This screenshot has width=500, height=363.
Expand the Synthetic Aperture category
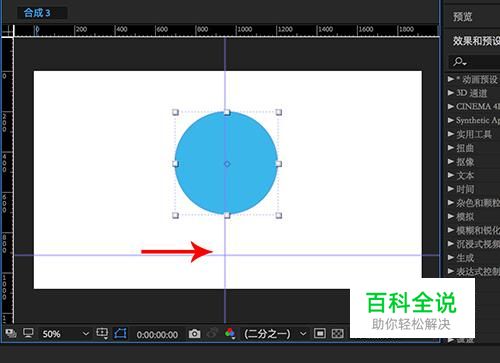point(451,120)
